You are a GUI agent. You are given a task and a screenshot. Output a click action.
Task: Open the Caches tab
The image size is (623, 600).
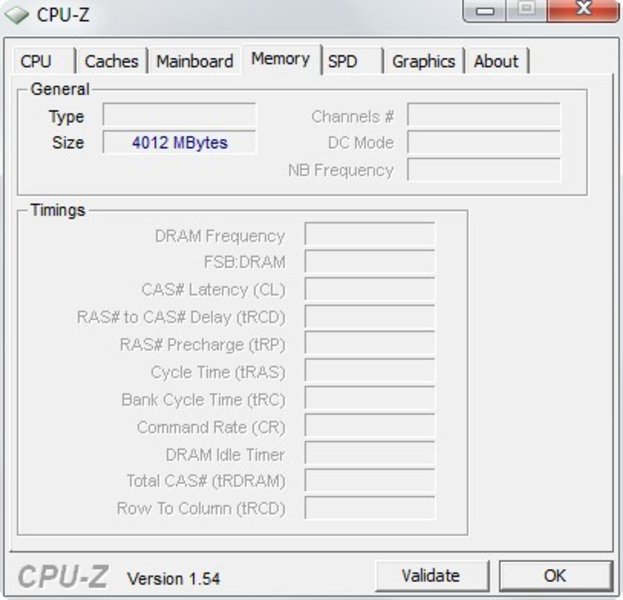point(112,61)
